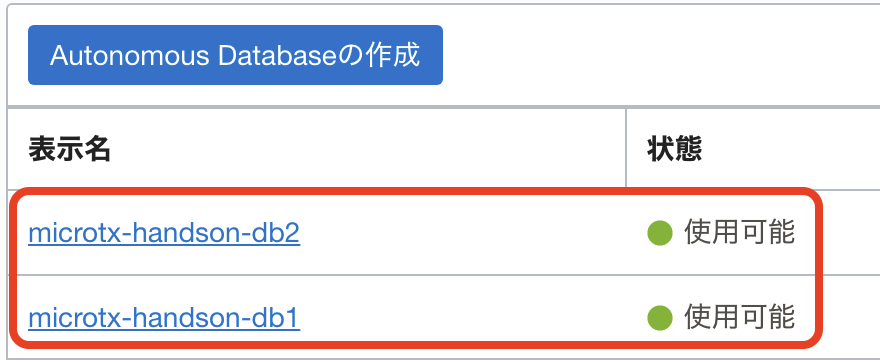Viewport: 880px width, 360px height.
Task: Open the microtx-handson-db1 database link
Action: coord(164,318)
